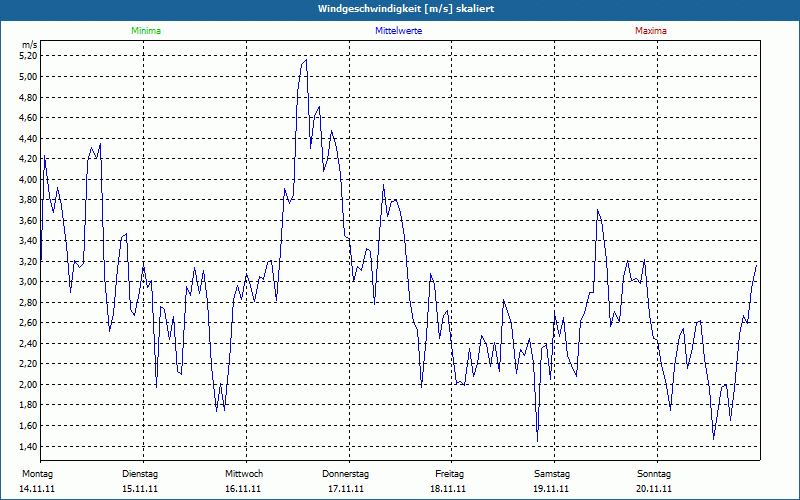Screen dimensions: 800x500
Task: Click the 2,60 y-axis value
Action: click(28, 323)
